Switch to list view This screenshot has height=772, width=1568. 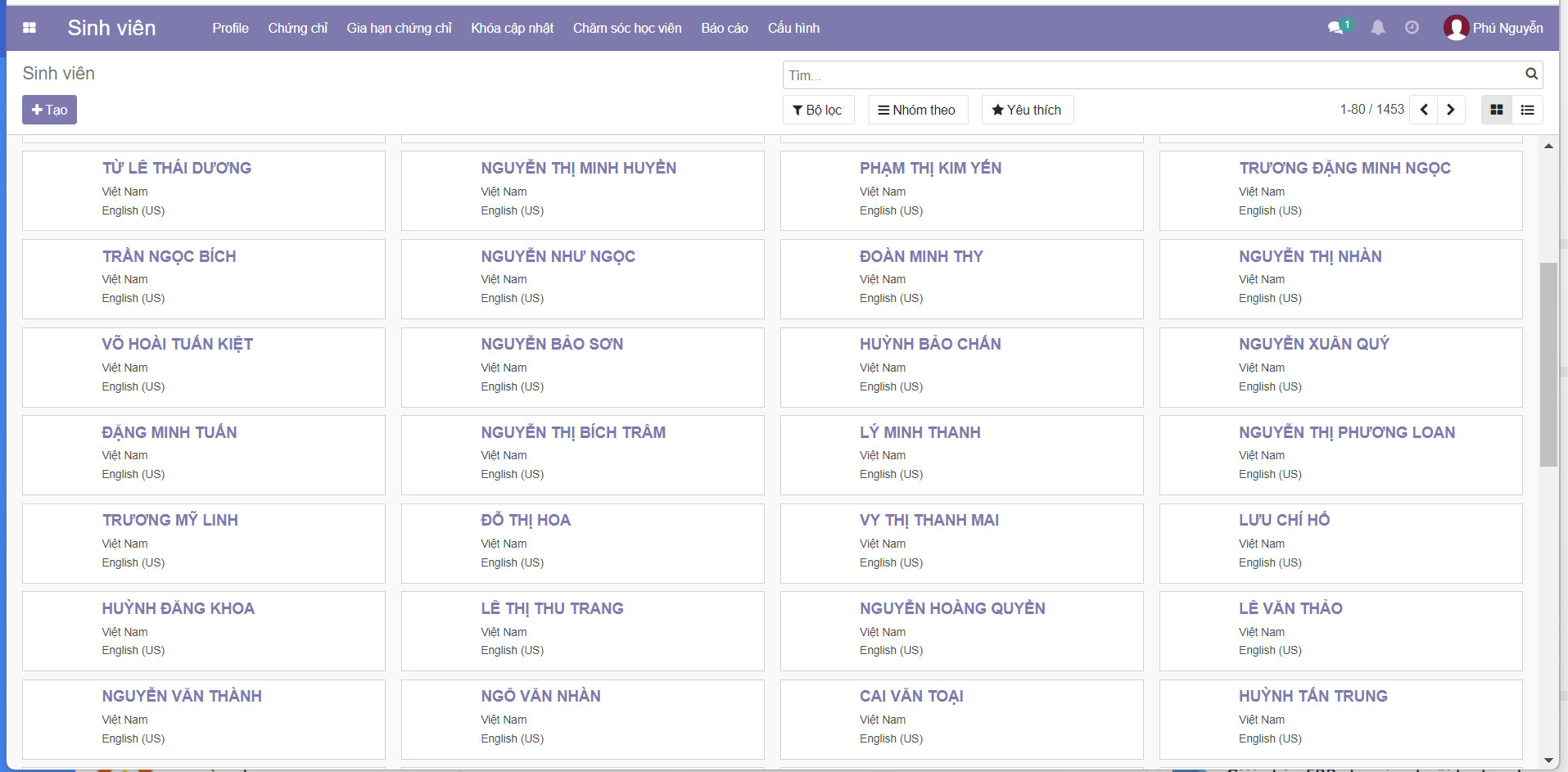[1528, 110]
